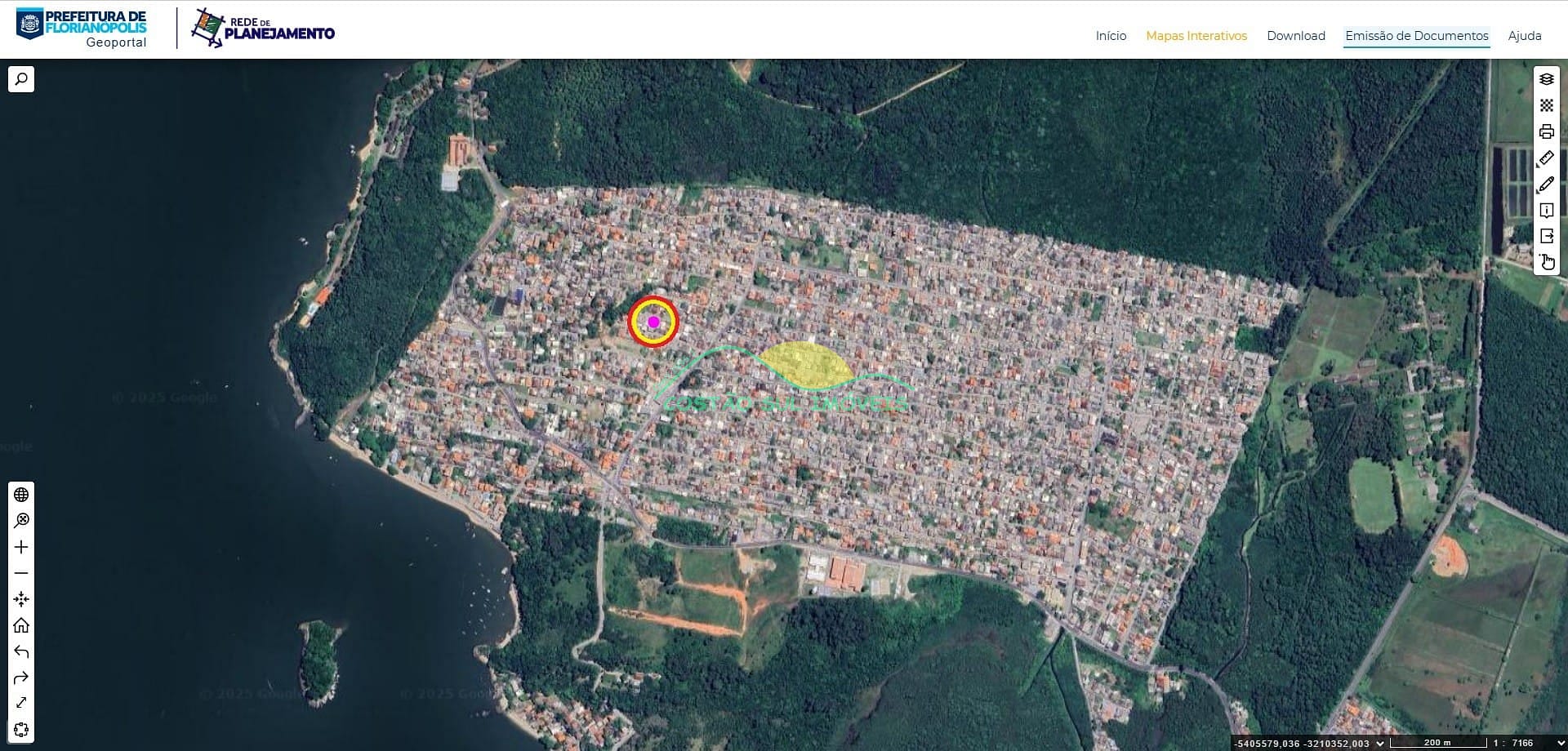The height and width of the screenshot is (751, 1568).
Task: Click the print map icon
Action: 1546,131
